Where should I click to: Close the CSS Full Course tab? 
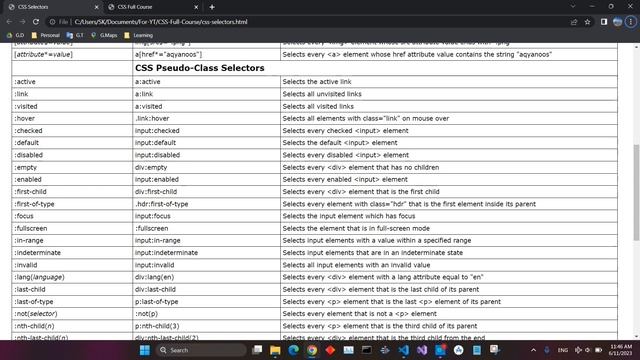click(196, 7)
